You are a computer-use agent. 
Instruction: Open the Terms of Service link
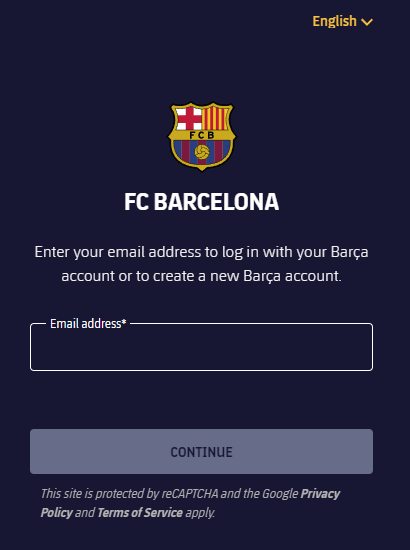click(140, 513)
